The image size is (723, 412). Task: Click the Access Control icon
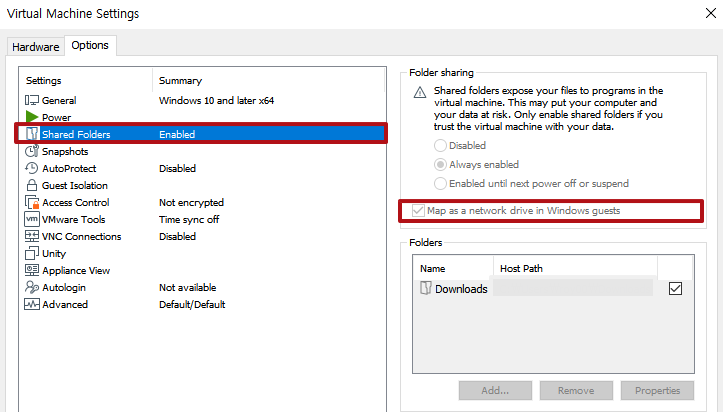(x=32, y=202)
